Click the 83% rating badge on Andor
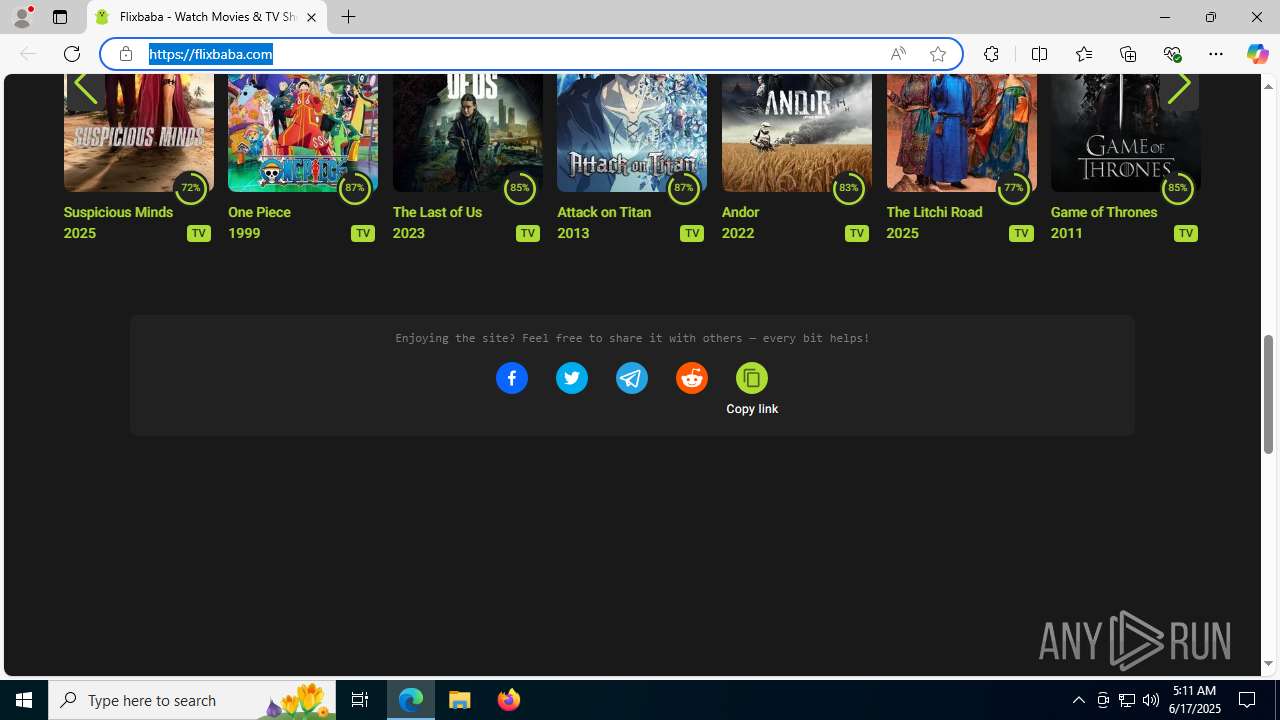Viewport: 1280px width, 720px height. pos(848,187)
